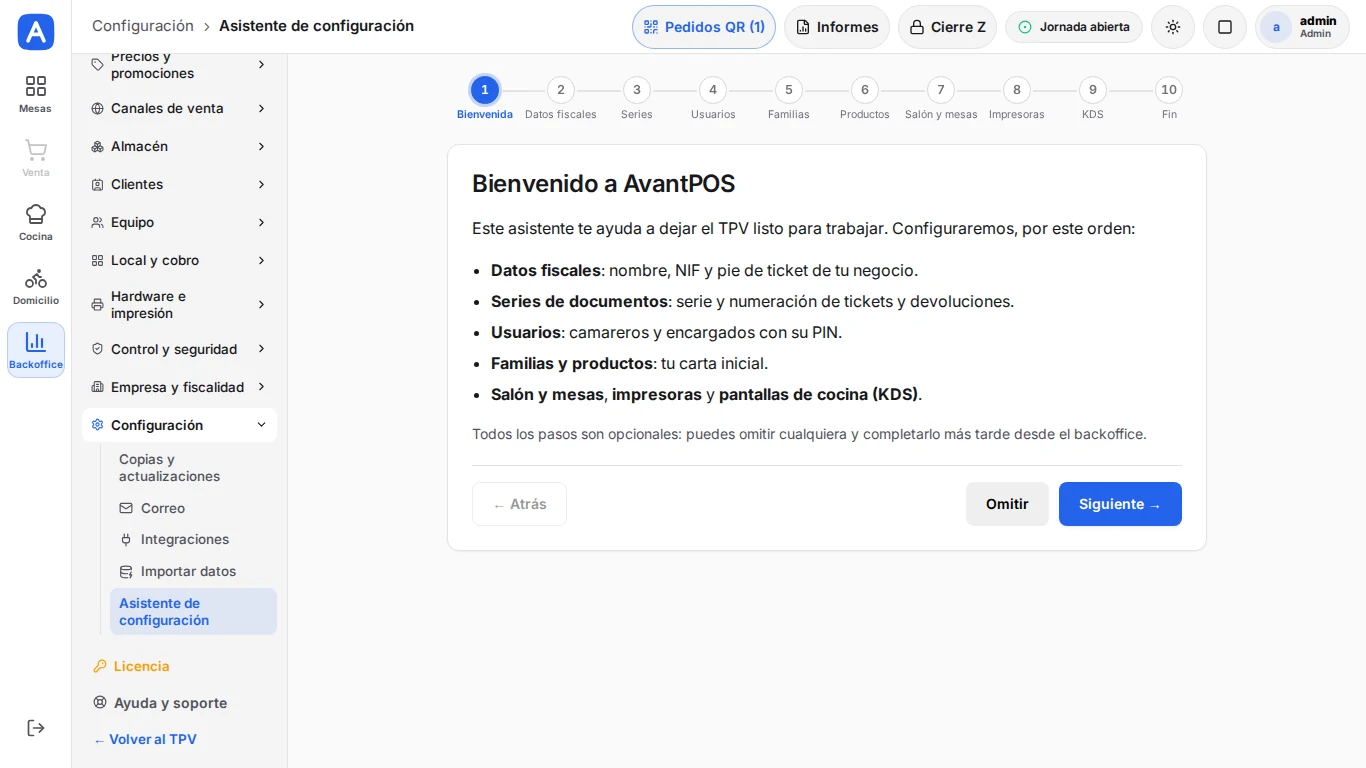Viewport: 1366px width, 768px height.
Task: Click the Siguiente button
Action: point(1120,504)
